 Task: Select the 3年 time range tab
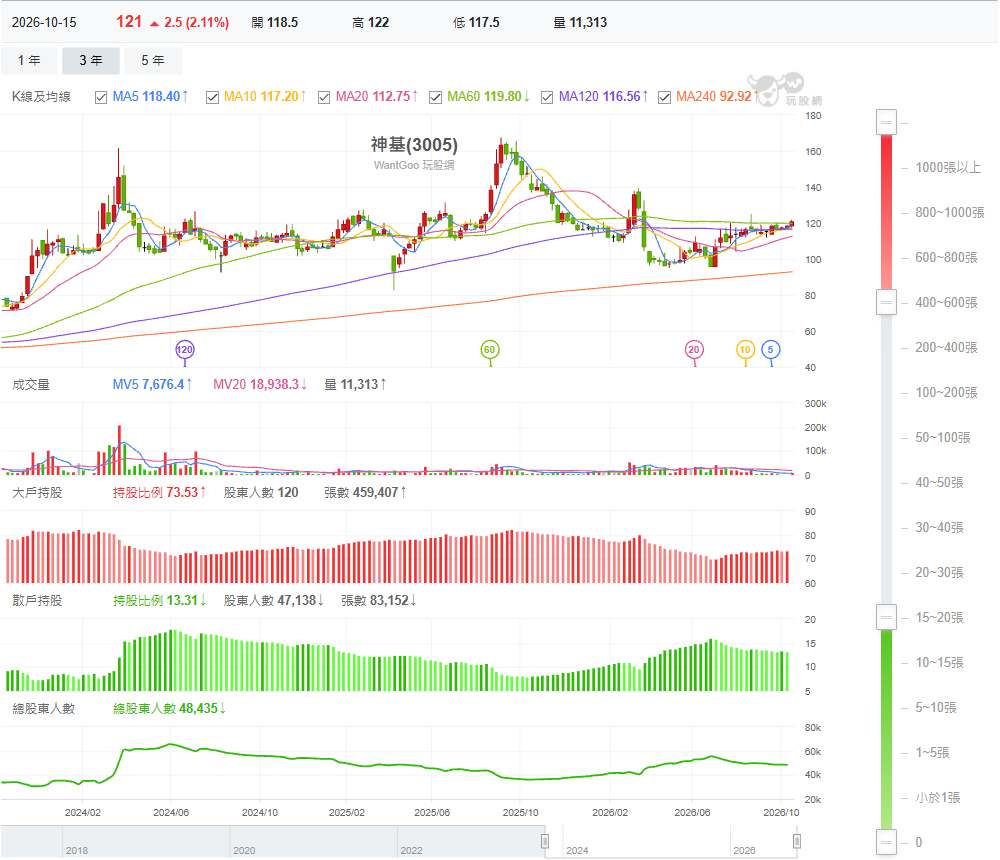coord(91,61)
